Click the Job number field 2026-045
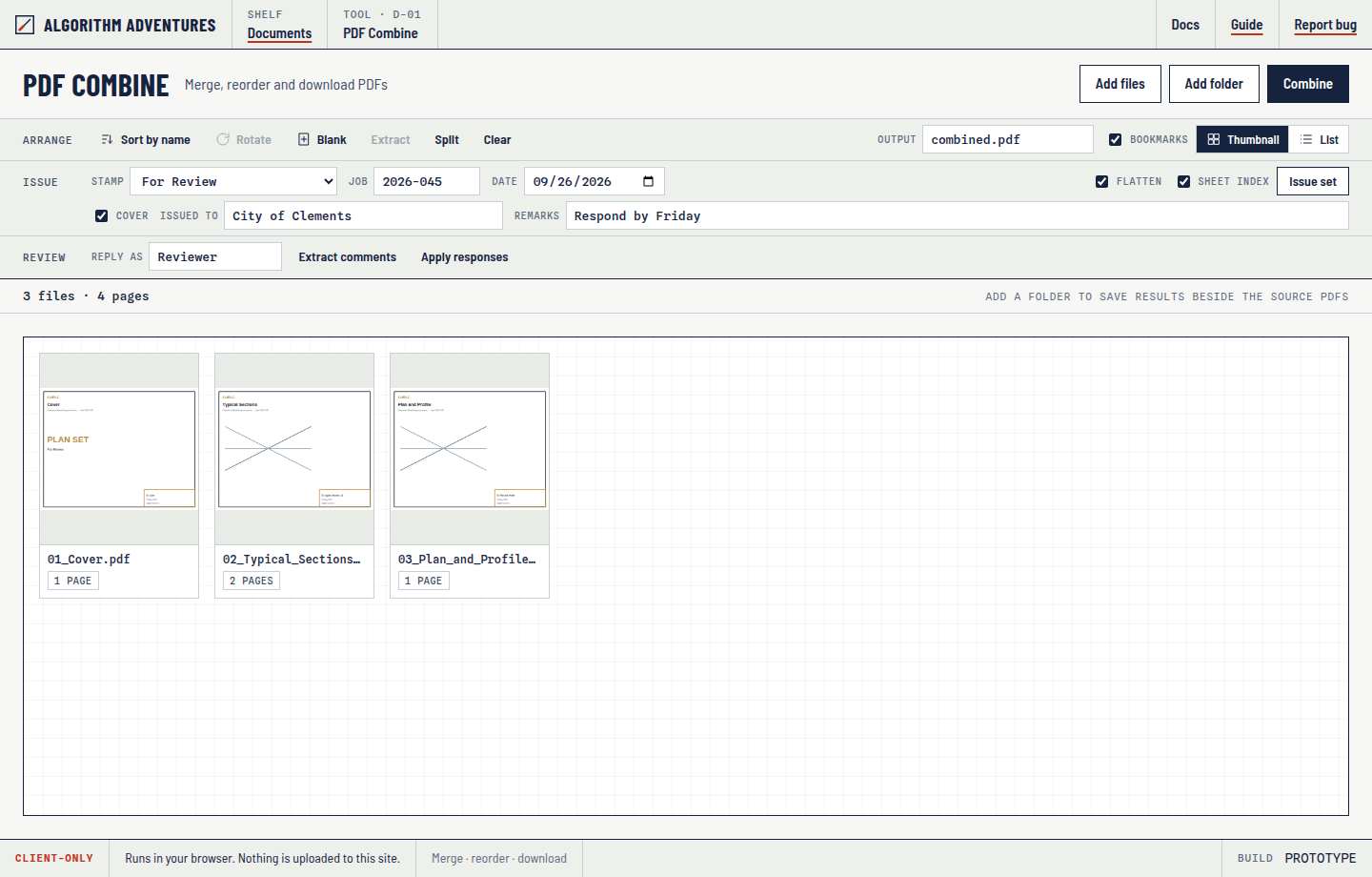Viewport: 1372px width, 877px height. click(427, 181)
